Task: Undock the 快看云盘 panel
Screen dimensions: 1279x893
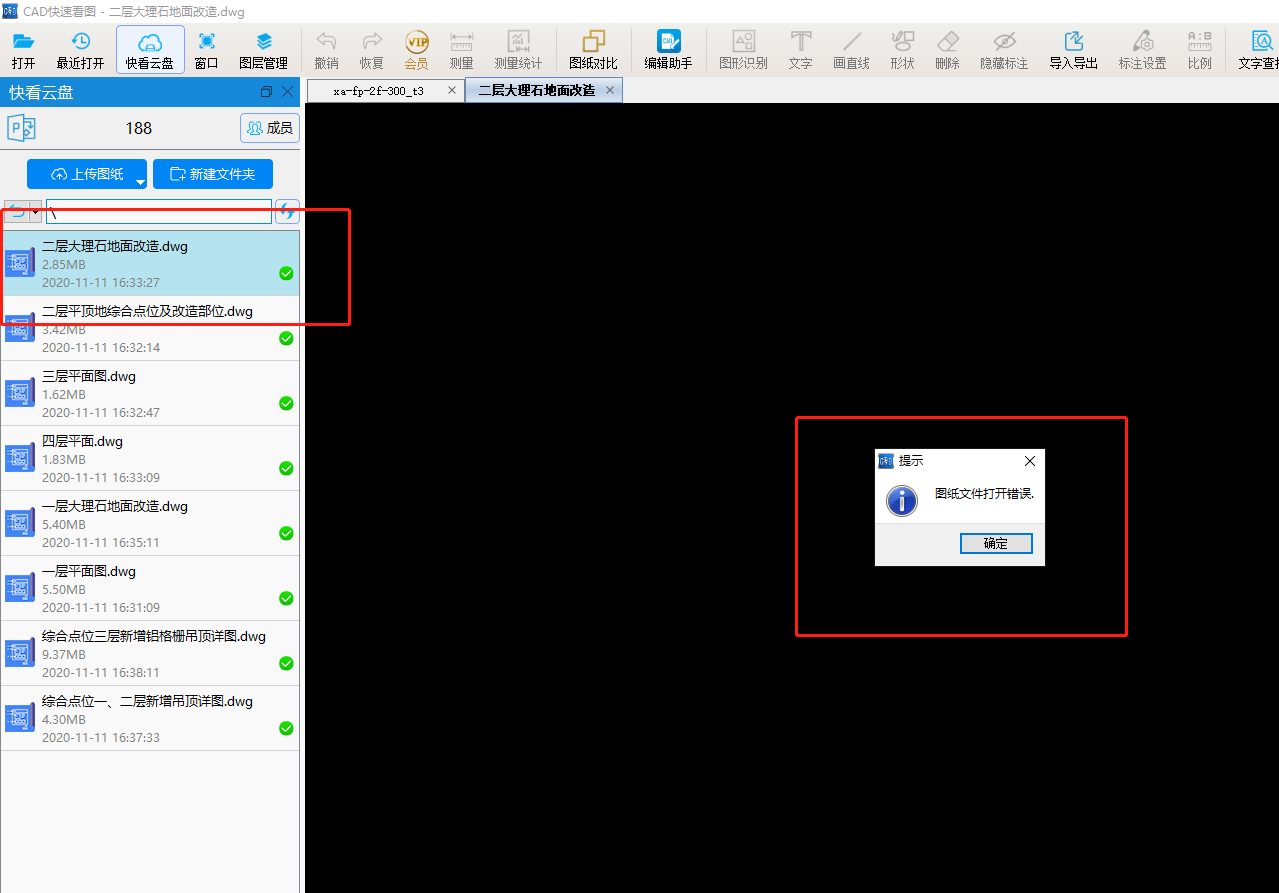Action: click(266, 92)
